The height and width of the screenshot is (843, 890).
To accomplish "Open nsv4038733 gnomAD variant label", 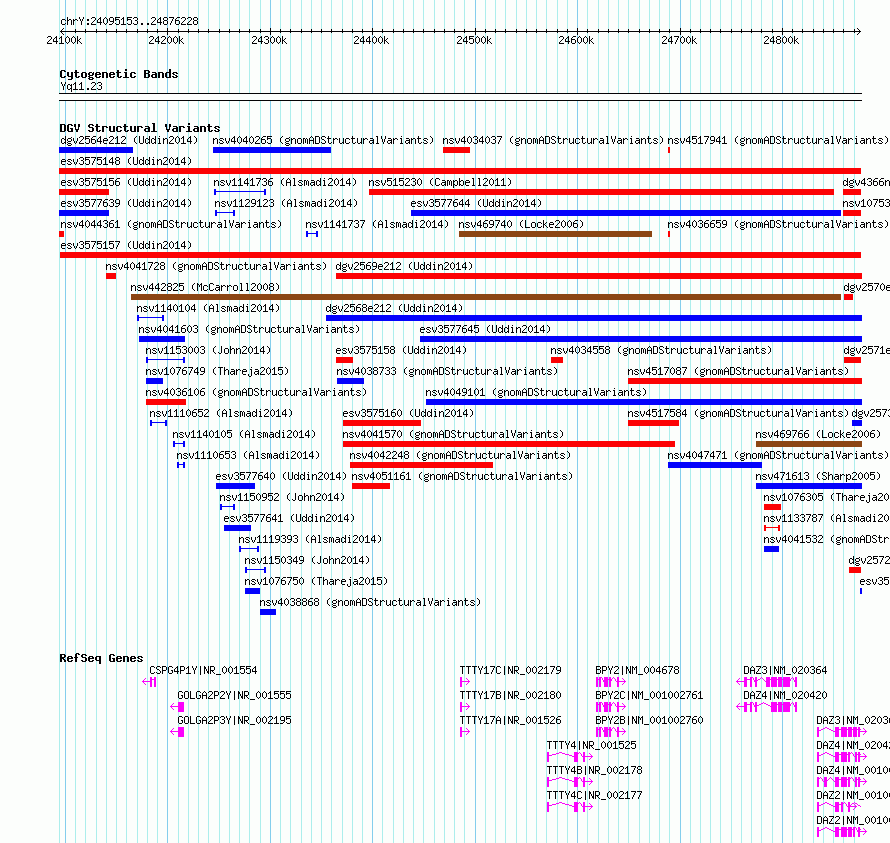I will click(x=447, y=371).
